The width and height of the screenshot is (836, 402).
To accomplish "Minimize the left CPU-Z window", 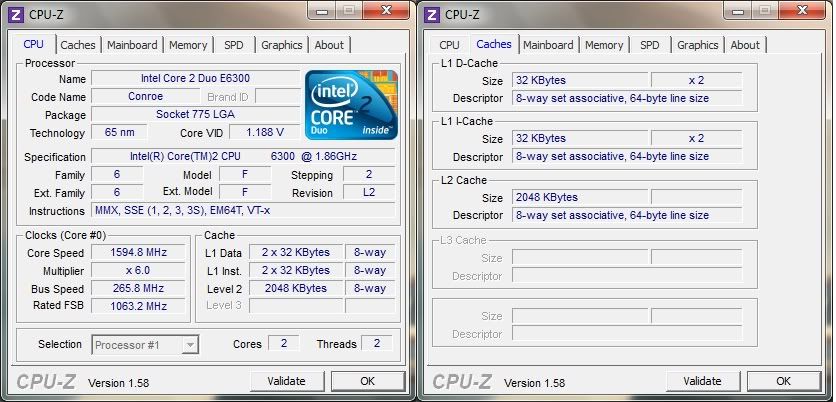I will [x=322, y=10].
